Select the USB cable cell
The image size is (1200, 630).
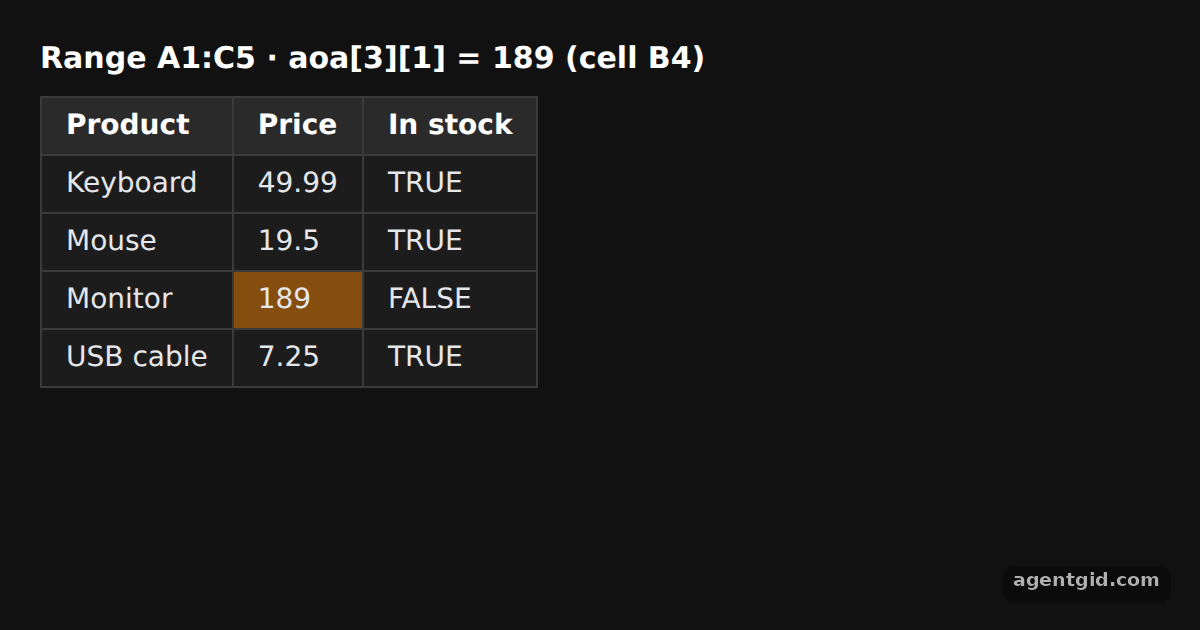click(x=137, y=358)
